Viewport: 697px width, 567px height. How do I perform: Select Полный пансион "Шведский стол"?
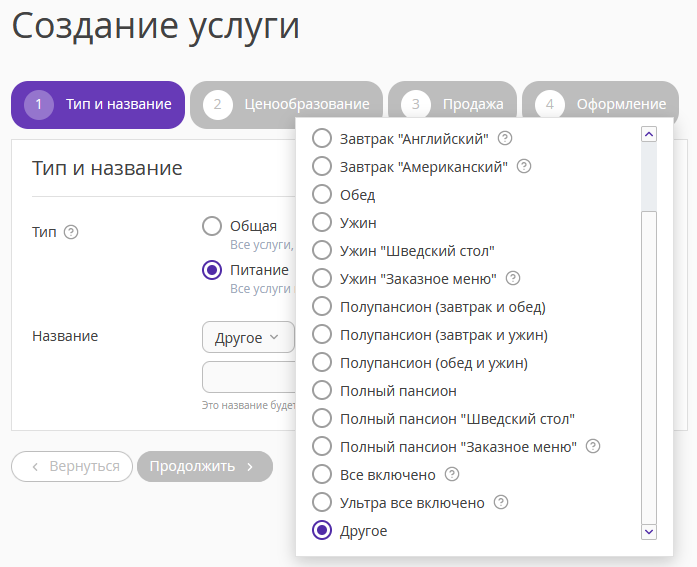(x=322, y=418)
